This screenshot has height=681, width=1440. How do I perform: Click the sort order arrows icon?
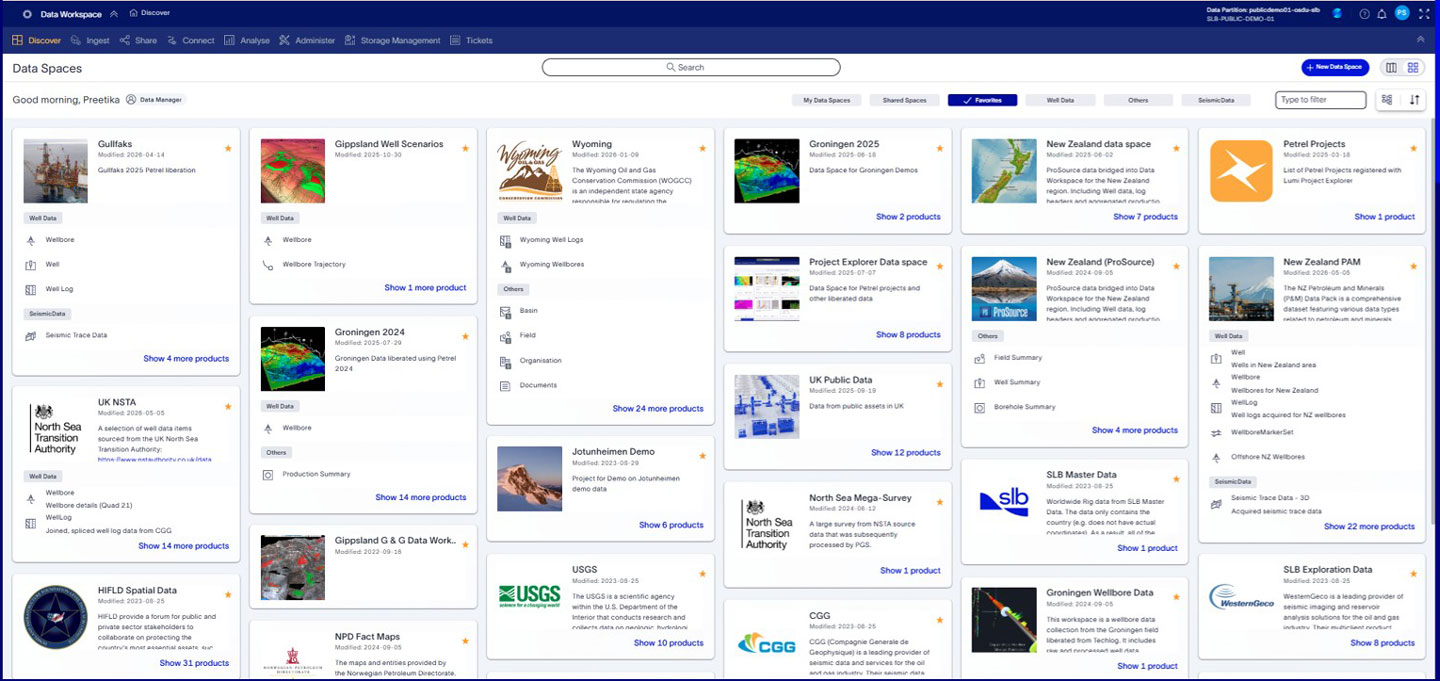(x=1414, y=100)
